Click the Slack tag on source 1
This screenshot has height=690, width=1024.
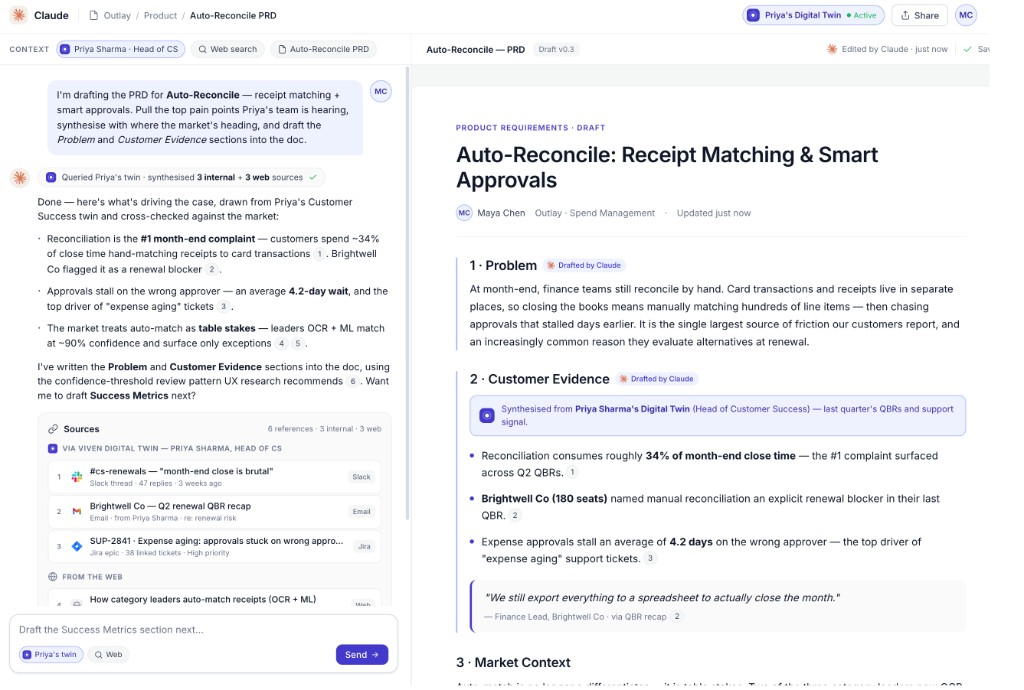point(361,477)
